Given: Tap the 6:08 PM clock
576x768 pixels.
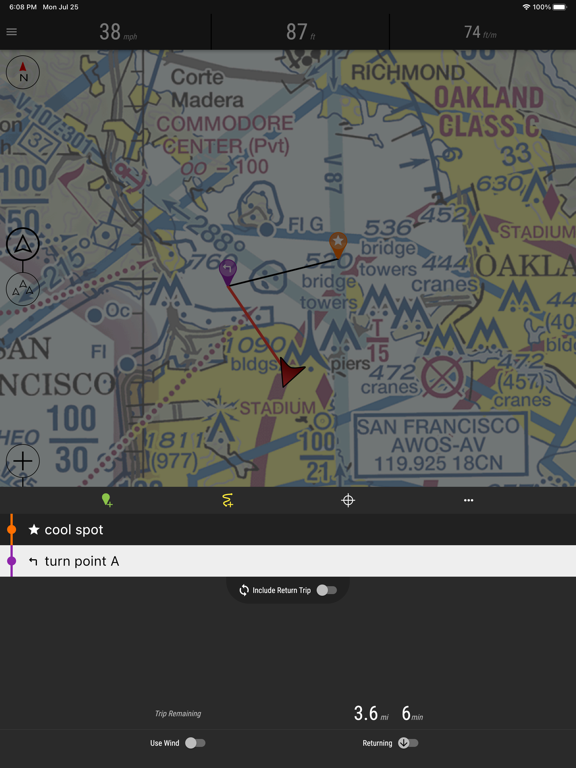Looking at the screenshot, I should (23, 7).
